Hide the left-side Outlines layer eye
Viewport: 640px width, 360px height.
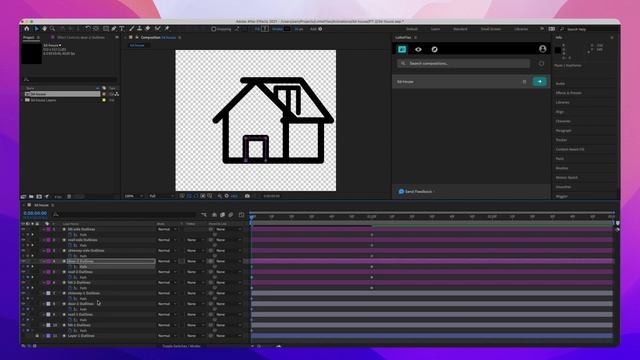click(x=23, y=229)
